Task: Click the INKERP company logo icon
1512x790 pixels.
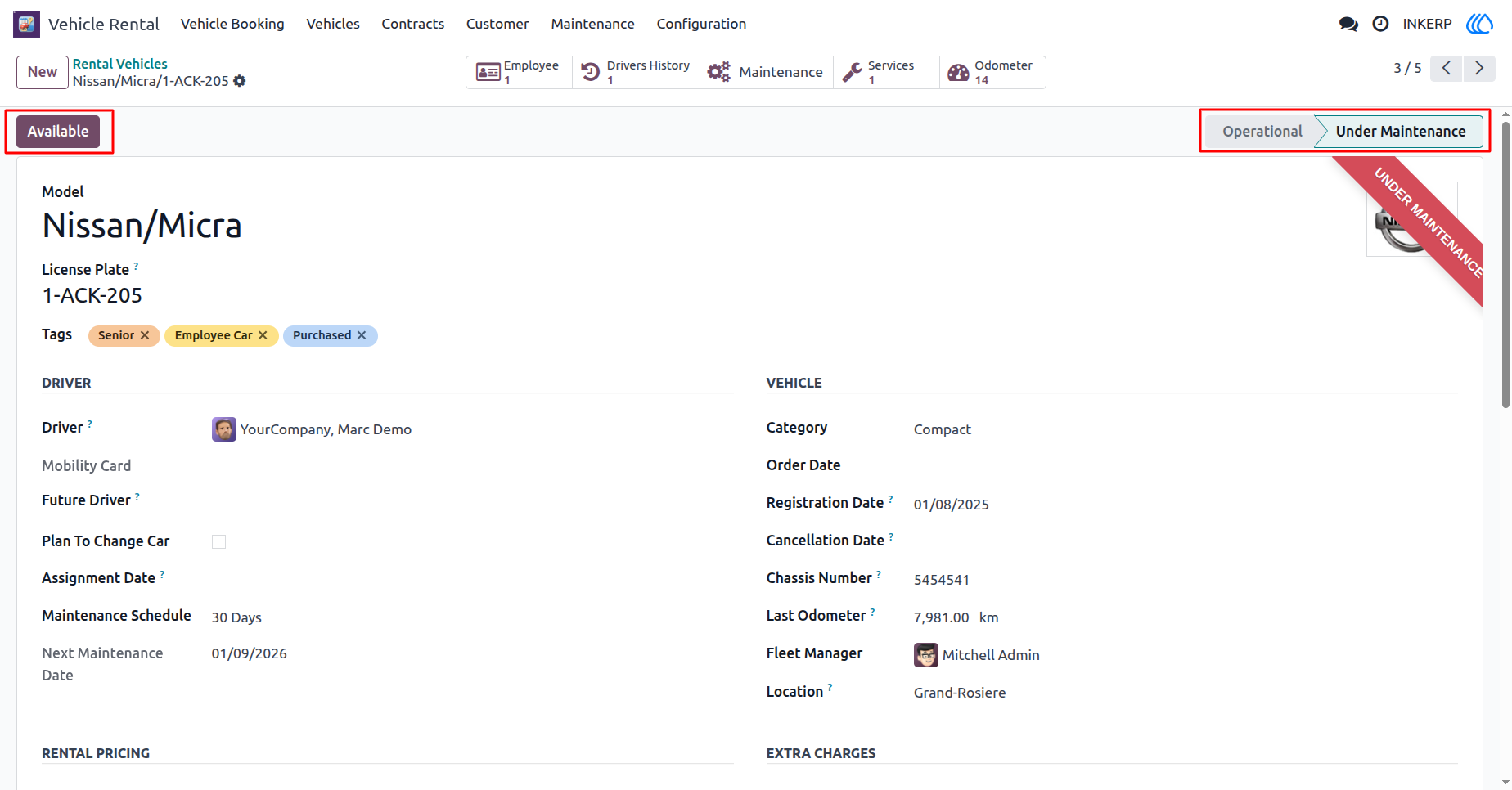Action: pos(1479,24)
